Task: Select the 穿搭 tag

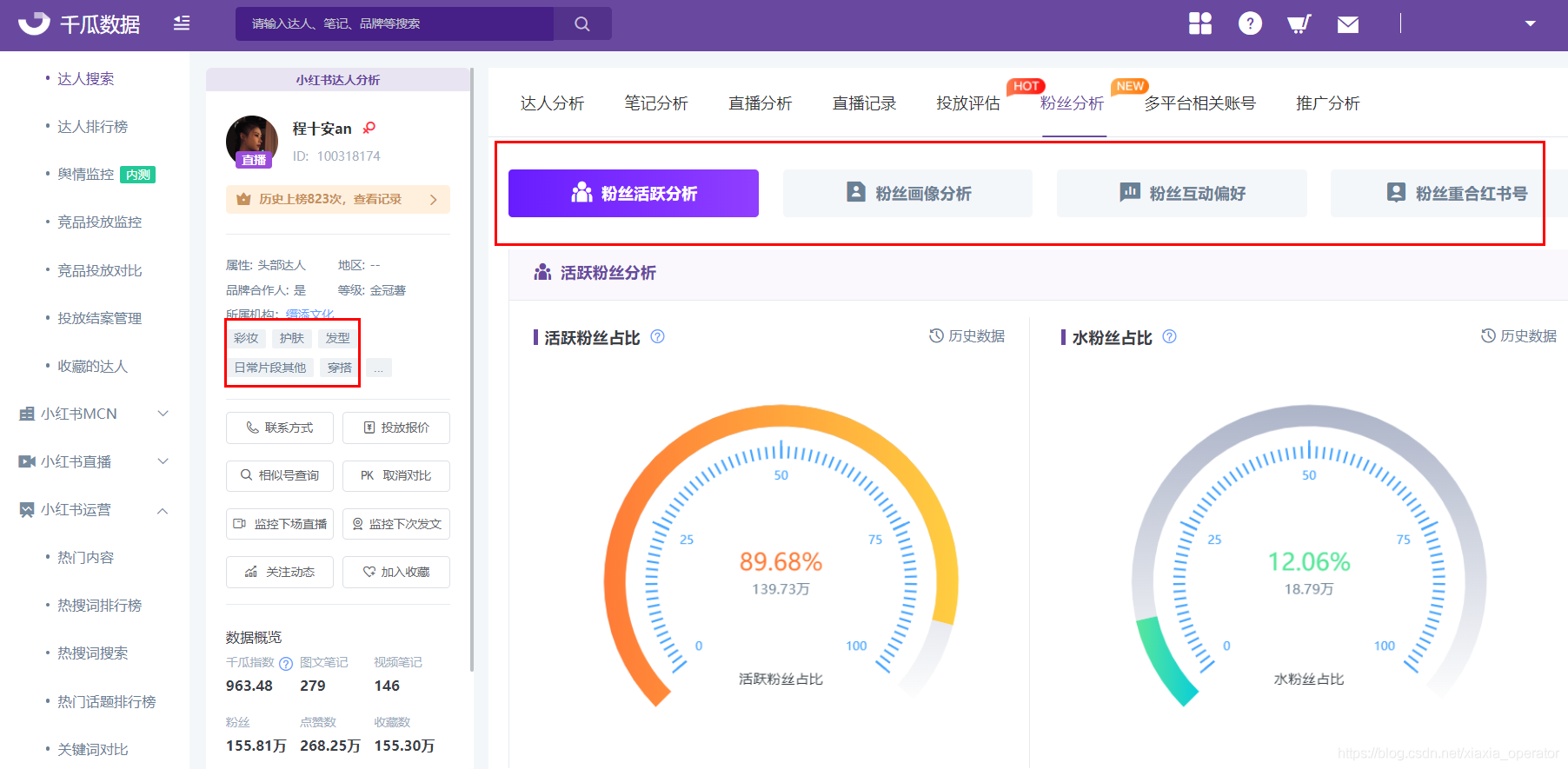Action: (340, 368)
